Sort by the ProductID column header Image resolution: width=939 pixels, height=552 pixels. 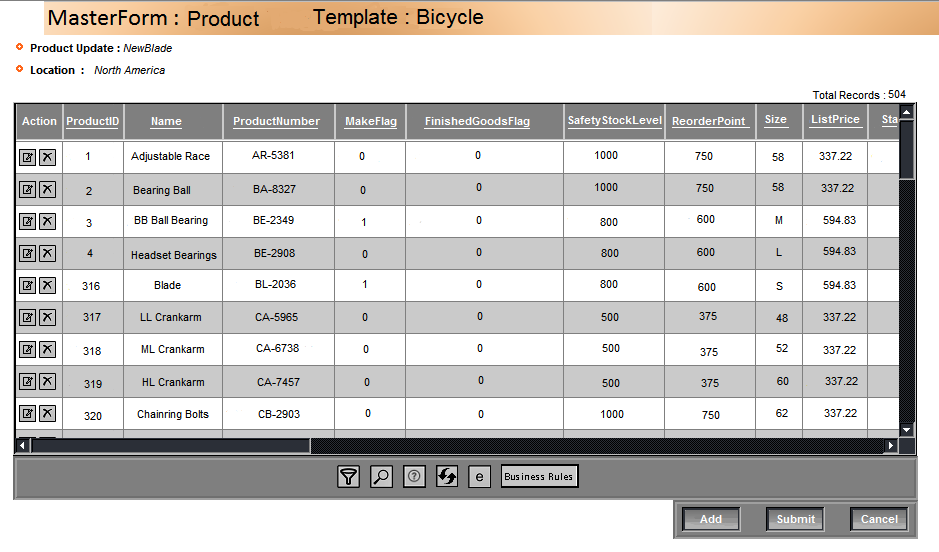tap(93, 121)
